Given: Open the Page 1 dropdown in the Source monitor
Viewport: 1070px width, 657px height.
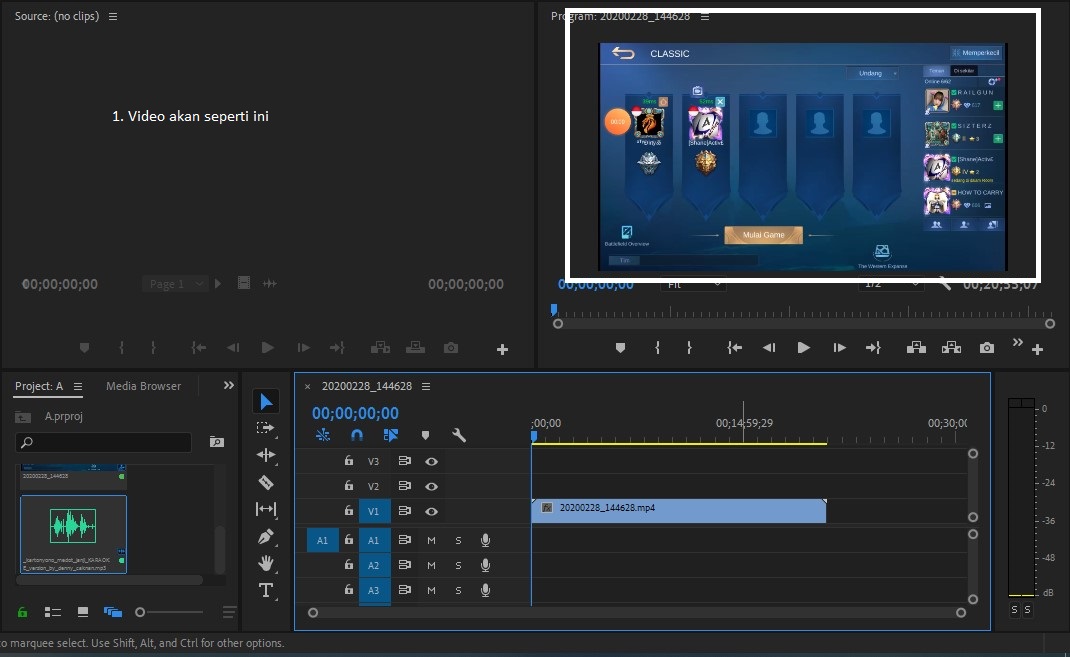Looking at the screenshot, I should point(175,284).
